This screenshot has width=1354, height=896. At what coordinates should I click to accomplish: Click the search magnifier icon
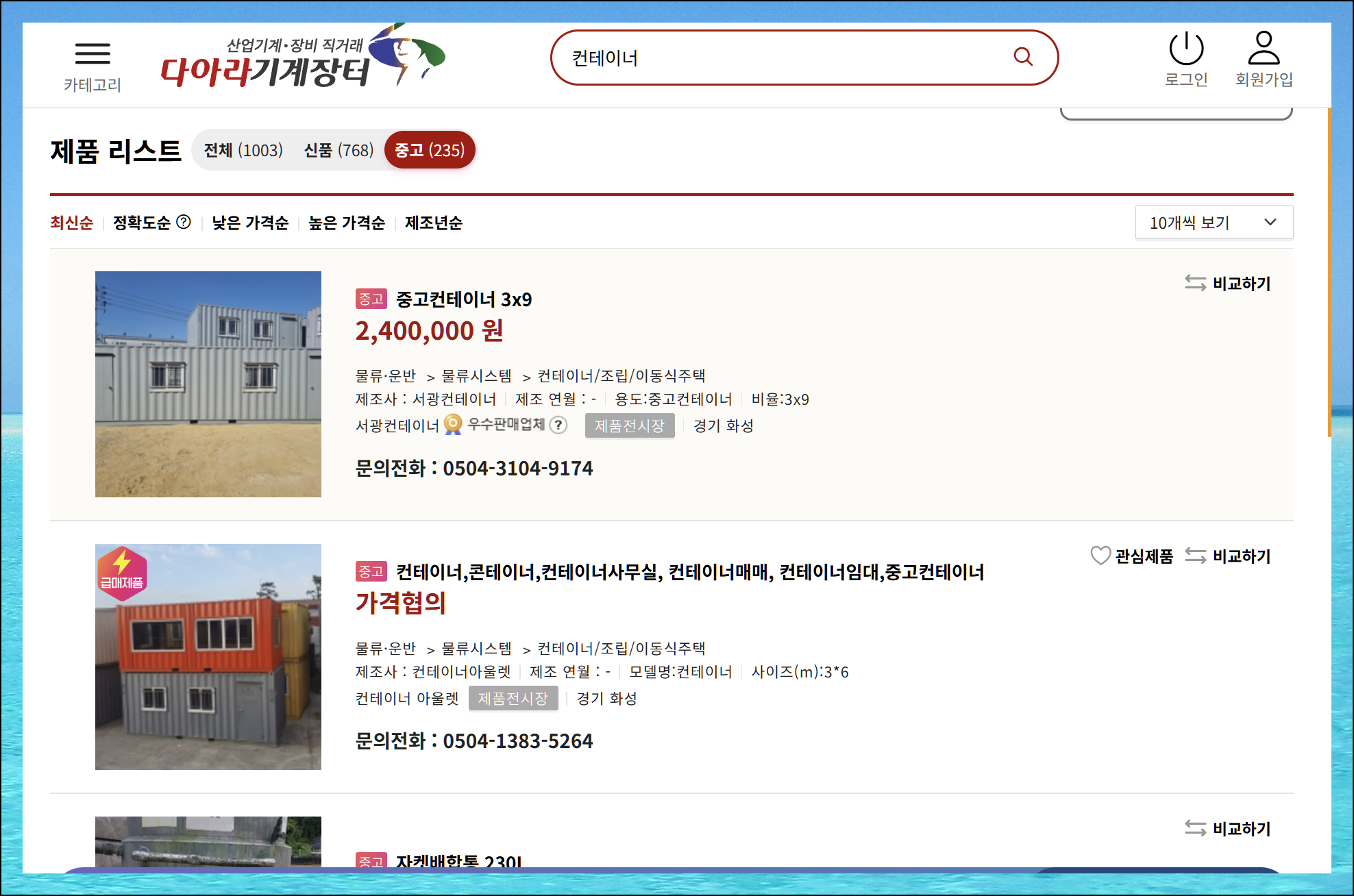coord(1022,57)
